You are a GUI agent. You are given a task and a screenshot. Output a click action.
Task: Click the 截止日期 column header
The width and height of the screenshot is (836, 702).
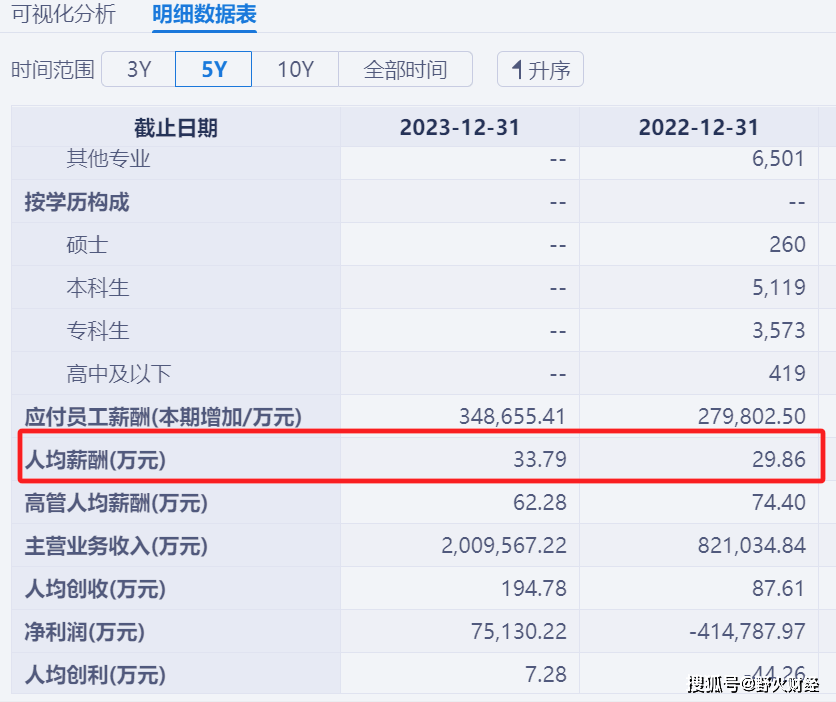tap(176, 127)
